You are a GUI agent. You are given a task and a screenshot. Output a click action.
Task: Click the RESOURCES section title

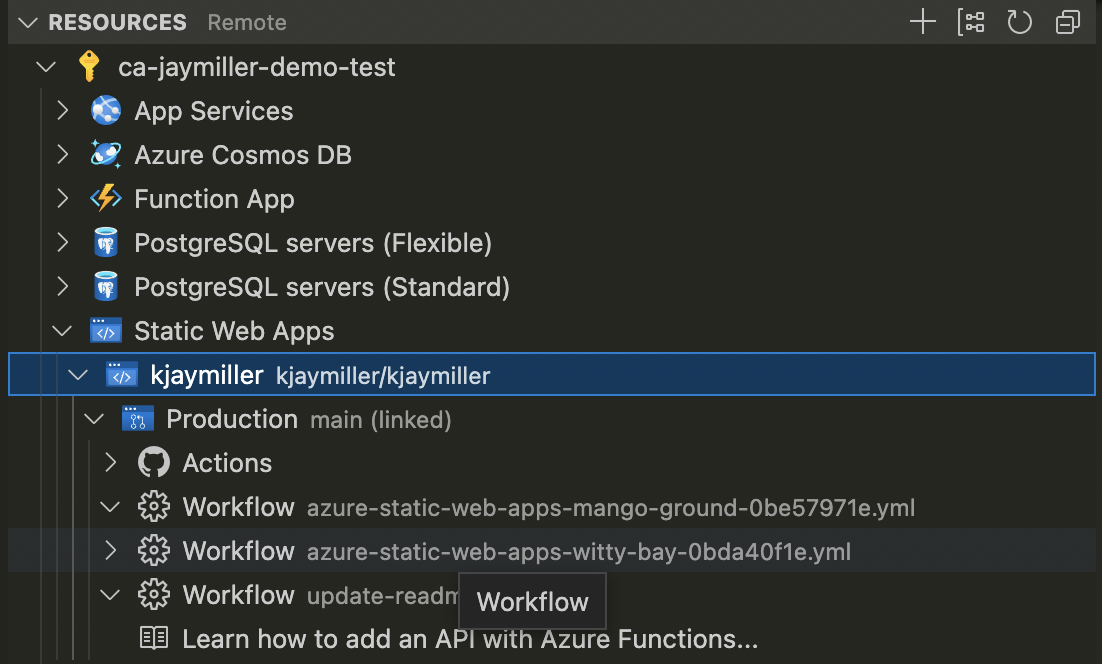(x=117, y=22)
